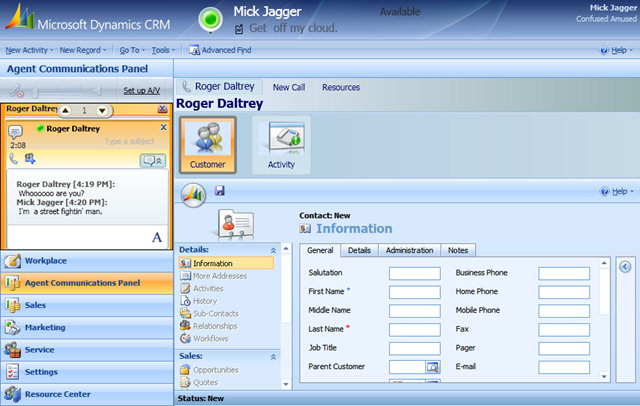Image resolution: width=640 pixels, height=406 pixels.
Task: Click the hang-up phone icon in A/V bar
Action: [x=17, y=90]
